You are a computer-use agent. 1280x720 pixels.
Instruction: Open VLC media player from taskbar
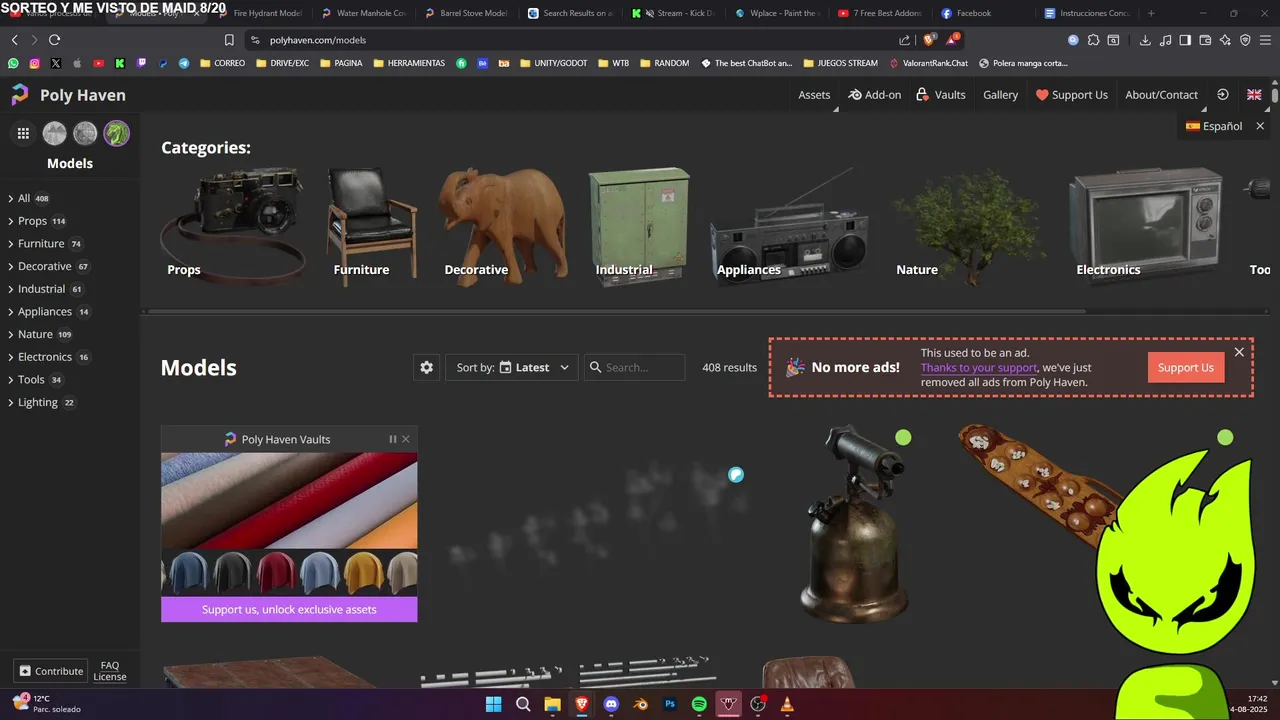pyautogui.click(x=787, y=704)
